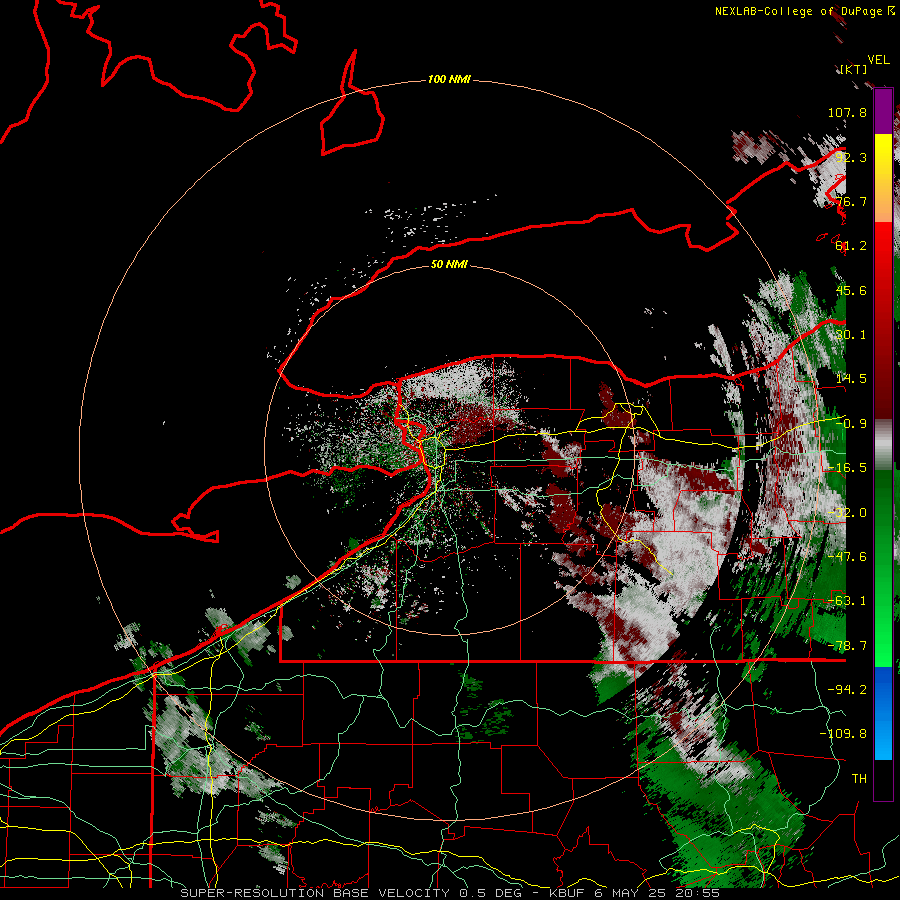
Task: Click the -109.8 velocity scale value
Action: (x=844, y=734)
